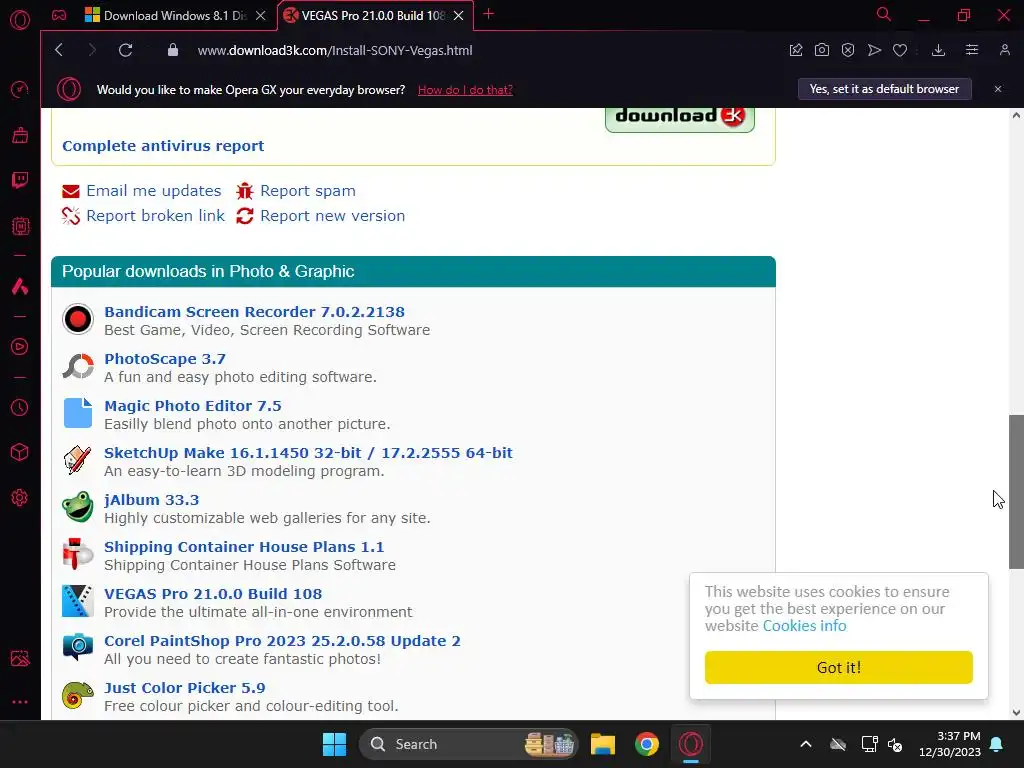Open the Opera menu logo button

coord(20,20)
